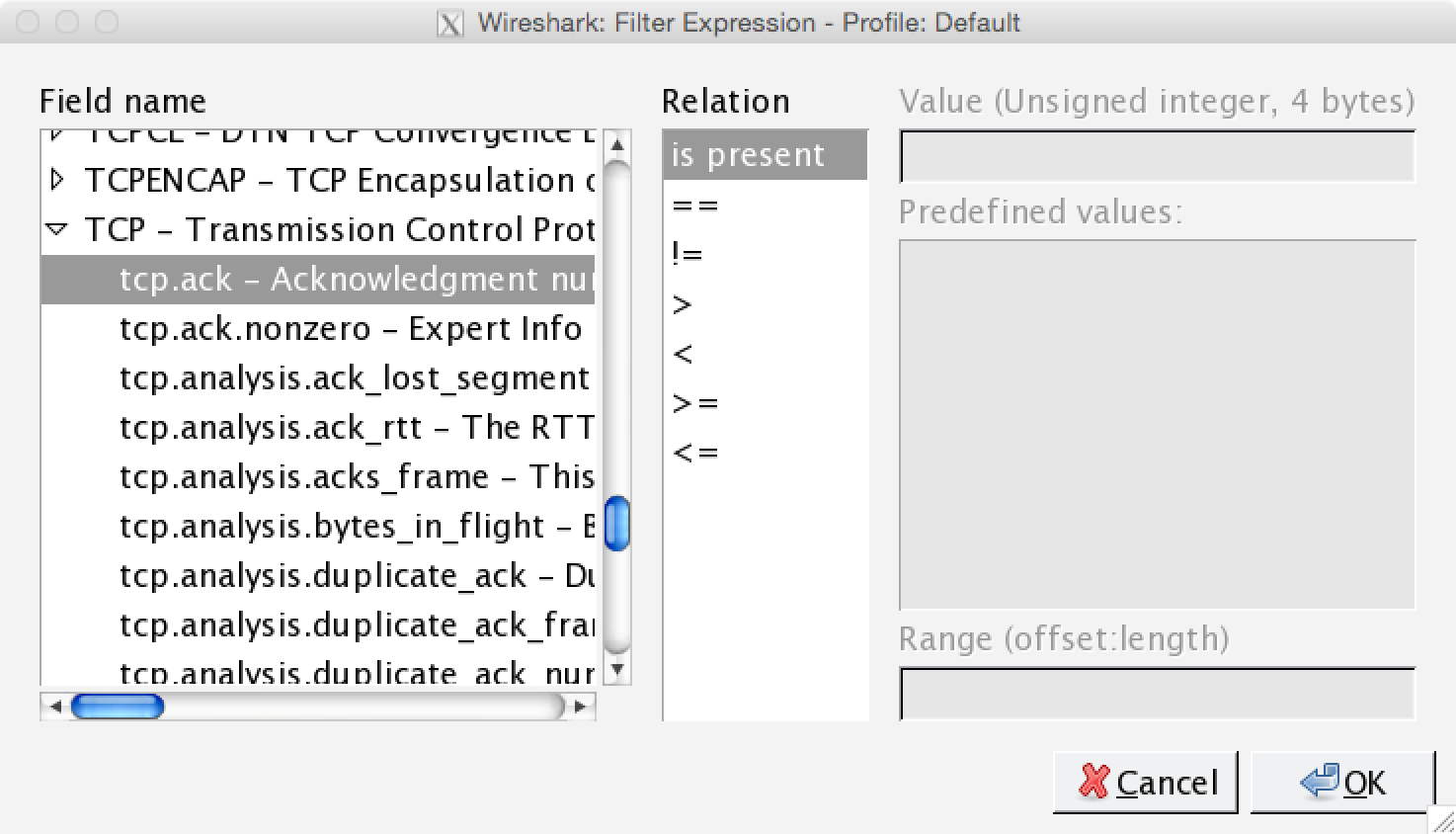1456x834 pixels.
Task: Click the blue return arrow icon on OK
Action: (1320, 780)
